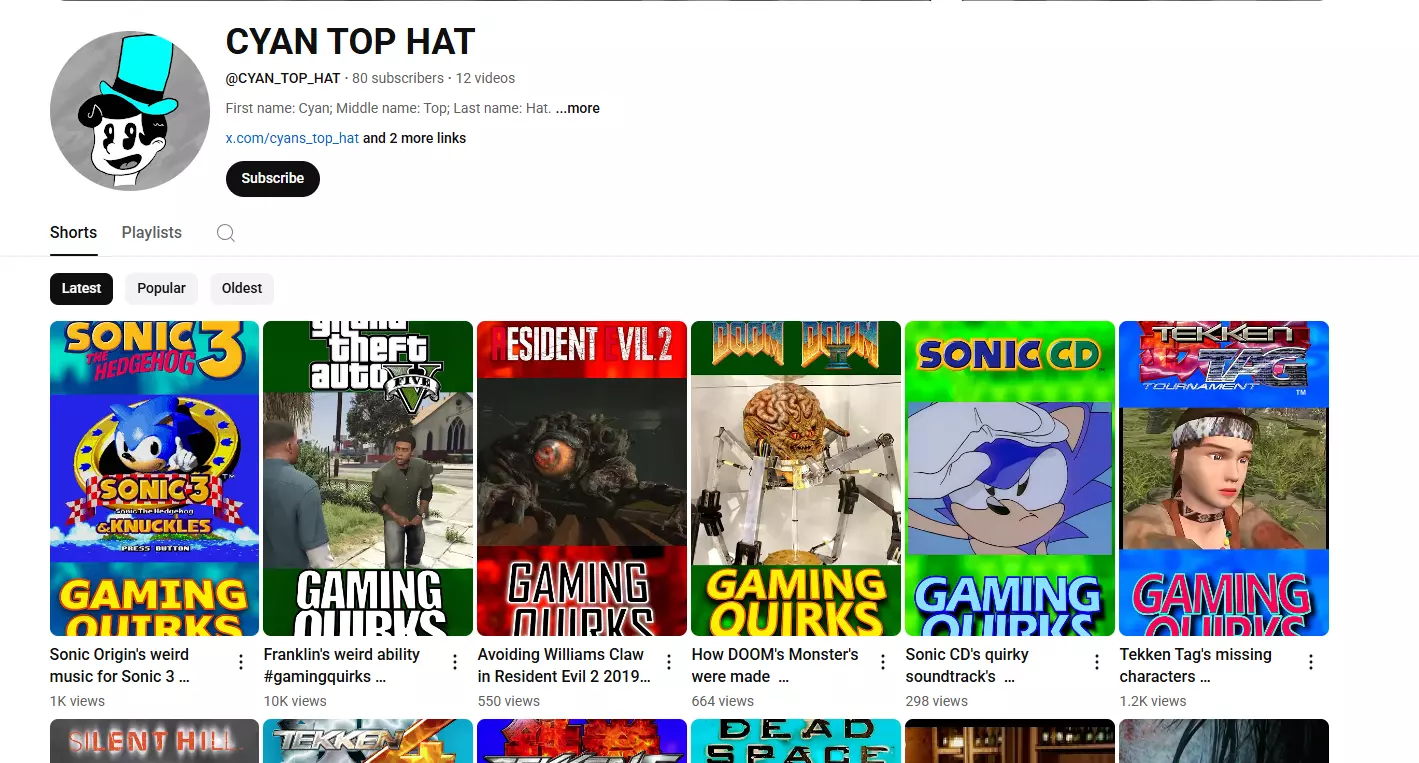Open options menu for Sonic Origin's weird music short
The height and width of the screenshot is (763, 1419).
coord(241,662)
